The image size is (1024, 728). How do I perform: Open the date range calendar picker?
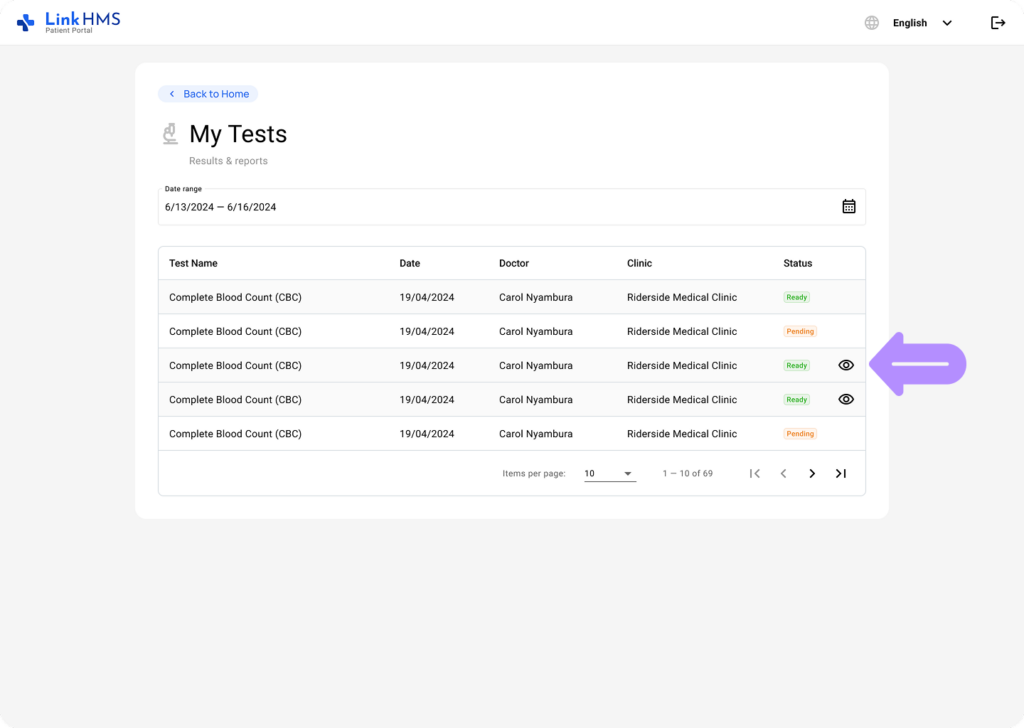pos(848,206)
